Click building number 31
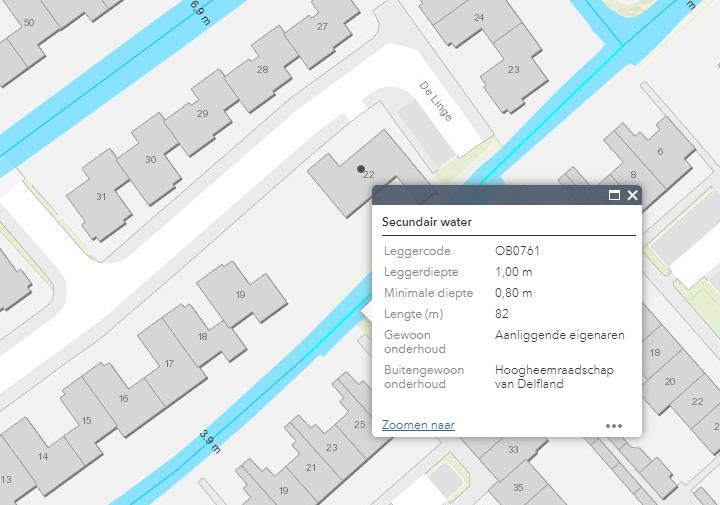 (x=101, y=197)
